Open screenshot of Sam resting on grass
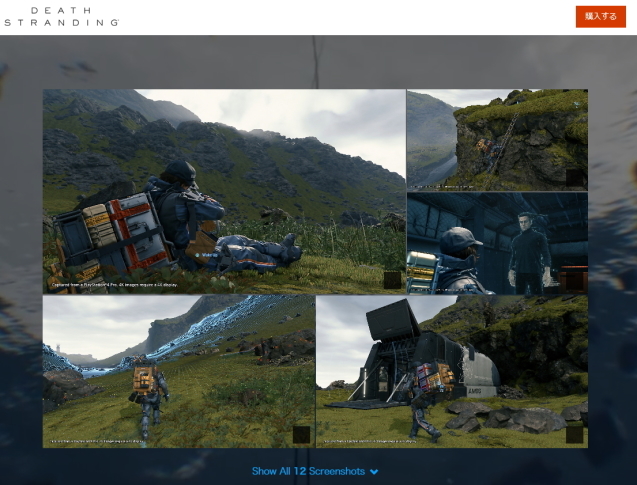Image resolution: width=637 pixels, height=485 pixels. coord(224,191)
